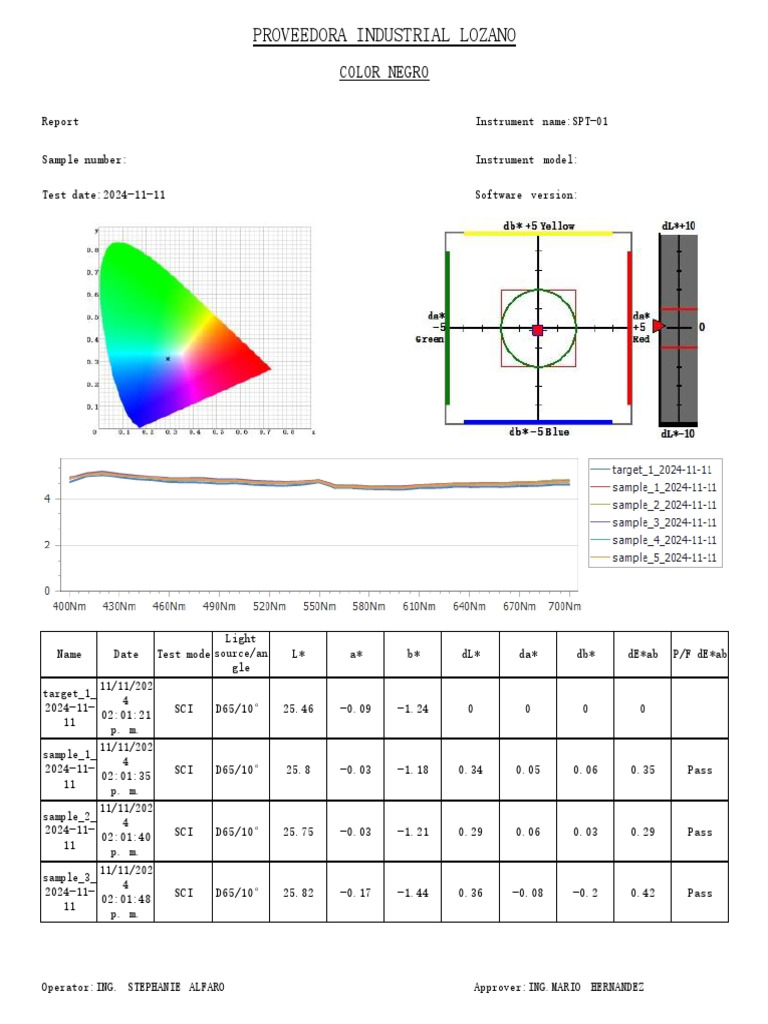
Task: Click the a* column header
Action: pos(356,654)
